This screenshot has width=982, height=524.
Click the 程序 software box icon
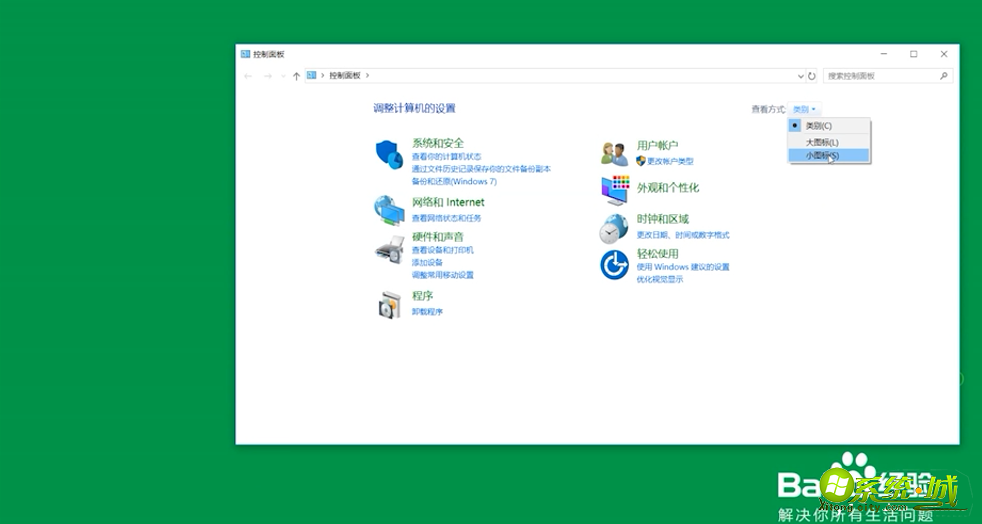click(389, 305)
